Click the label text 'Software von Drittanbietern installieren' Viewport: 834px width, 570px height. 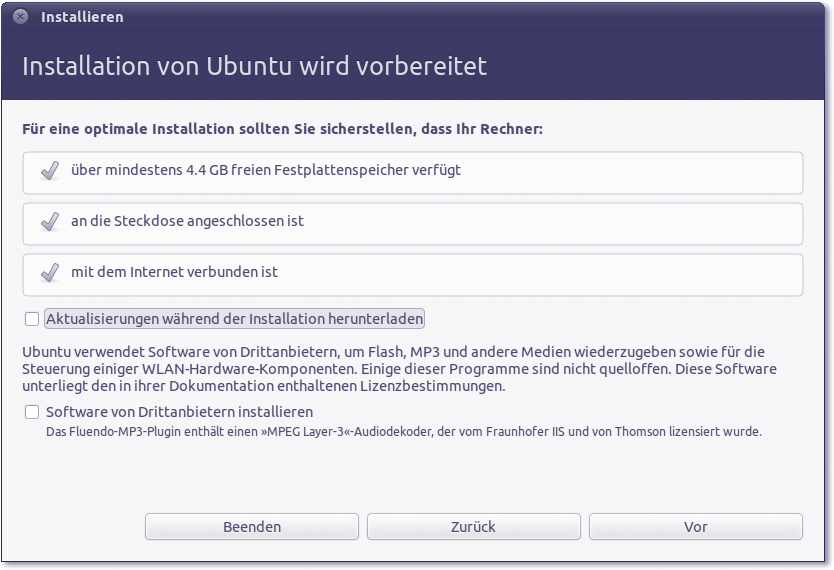[179, 412]
